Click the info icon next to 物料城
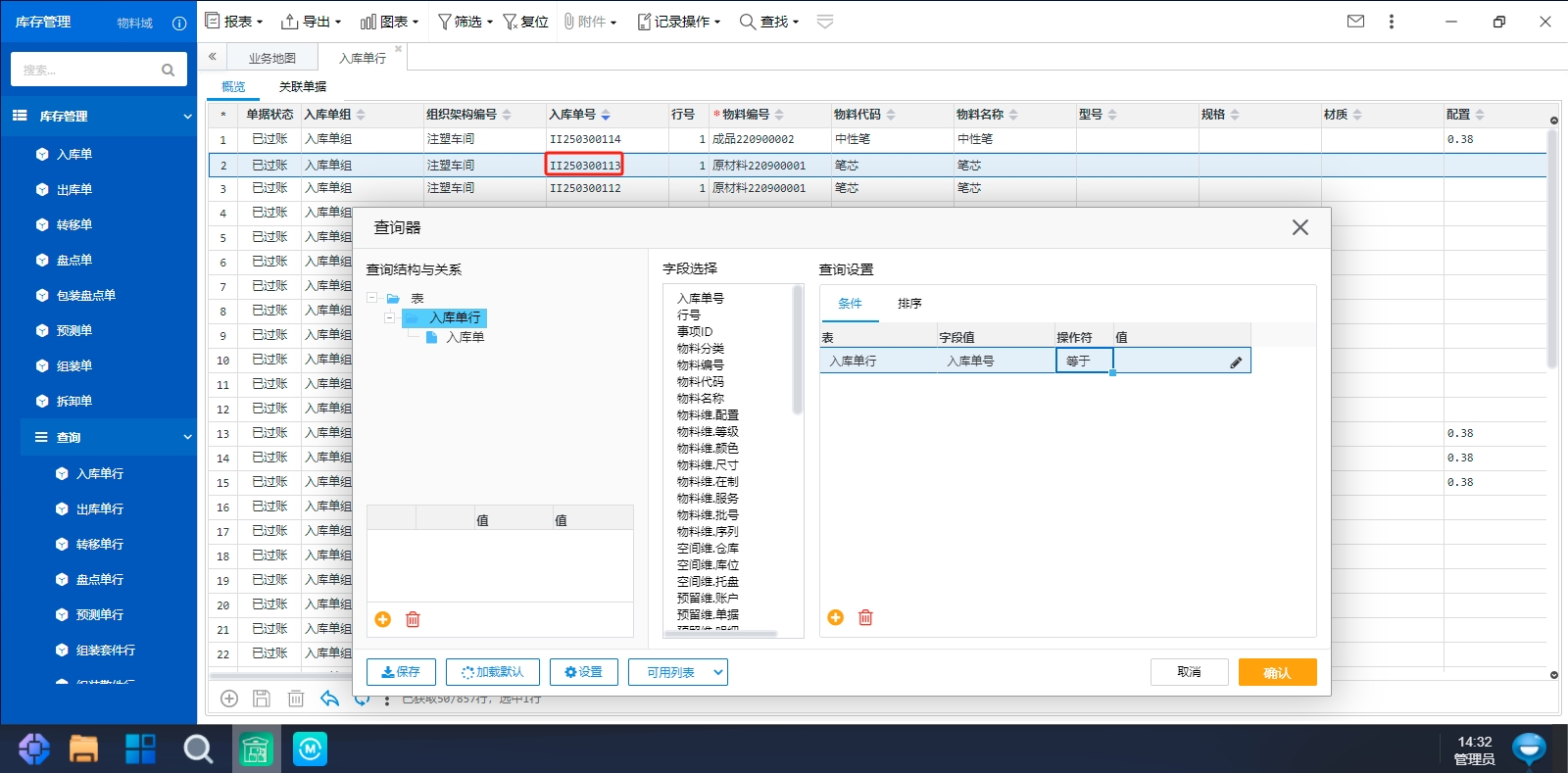This screenshot has height=773, width=1568. click(x=179, y=23)
